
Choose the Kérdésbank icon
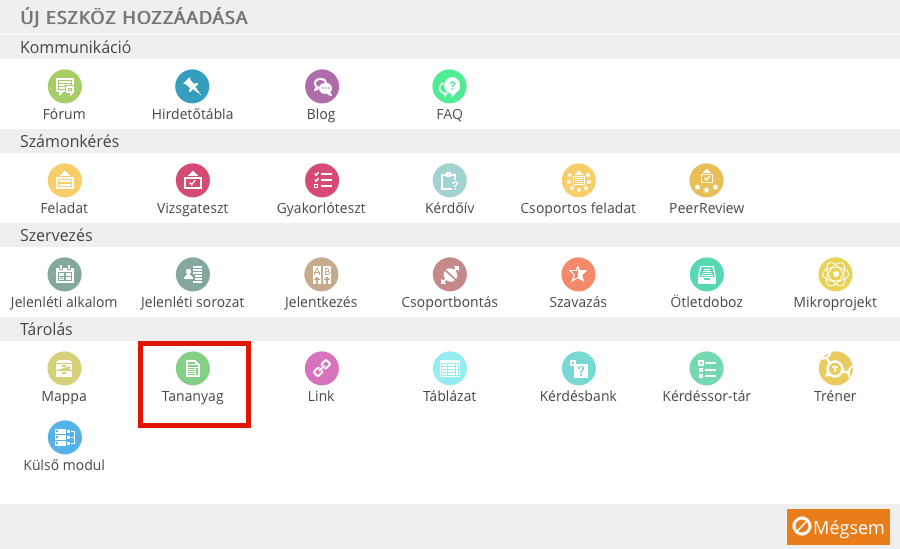click(578, 368)
